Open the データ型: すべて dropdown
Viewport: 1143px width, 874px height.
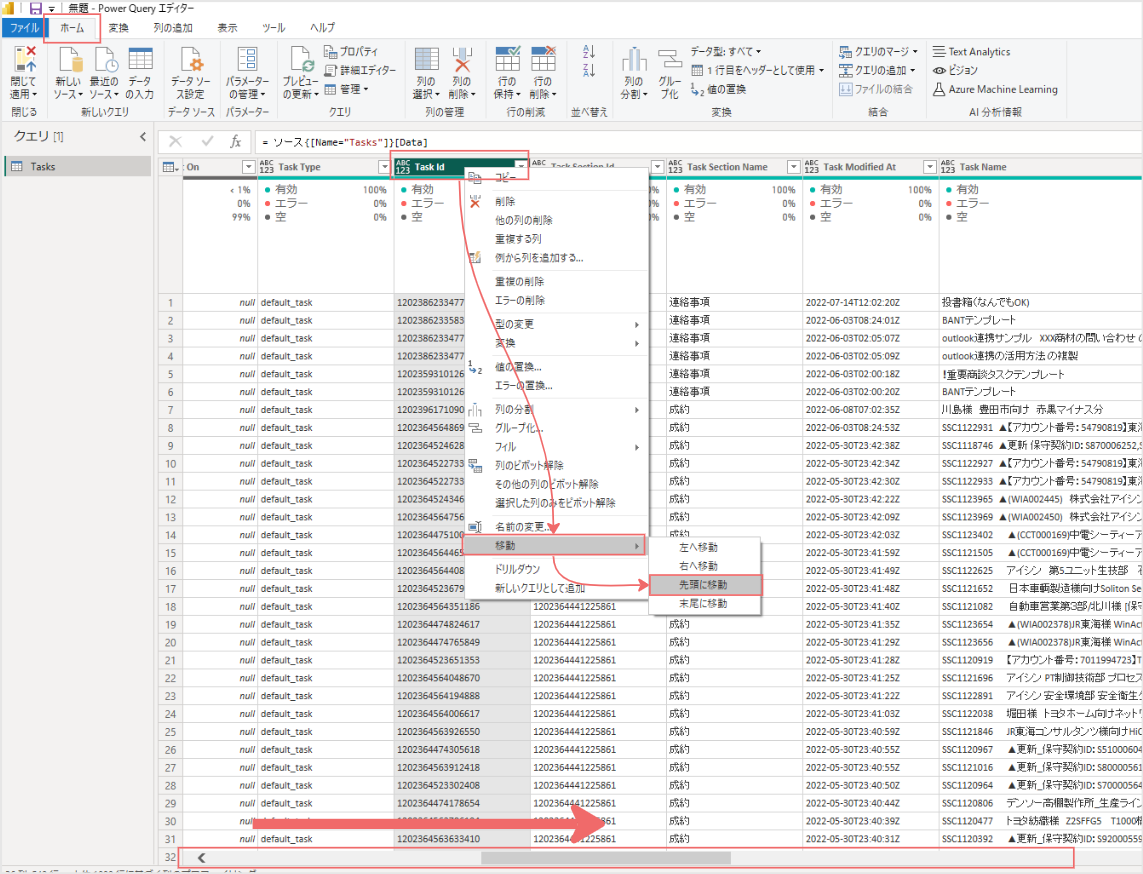(x=725, y=52)
